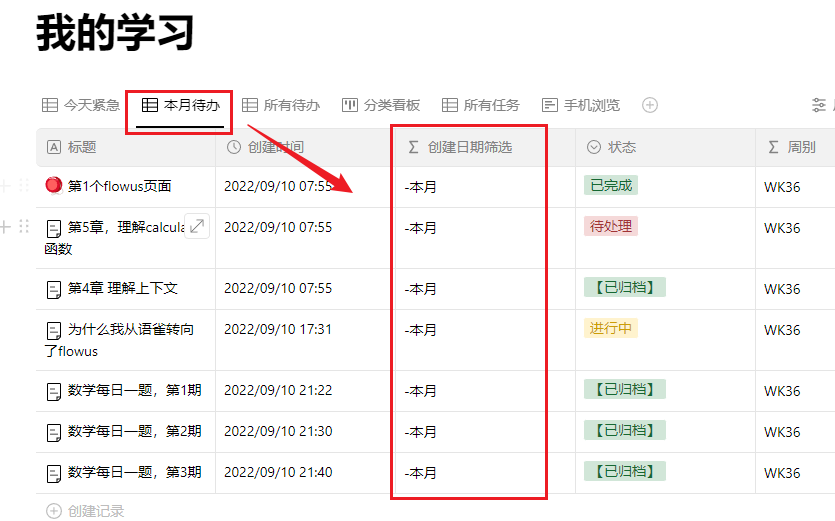Open the 所有待办 view tab
835x521 pixels.
pos(281,105)
